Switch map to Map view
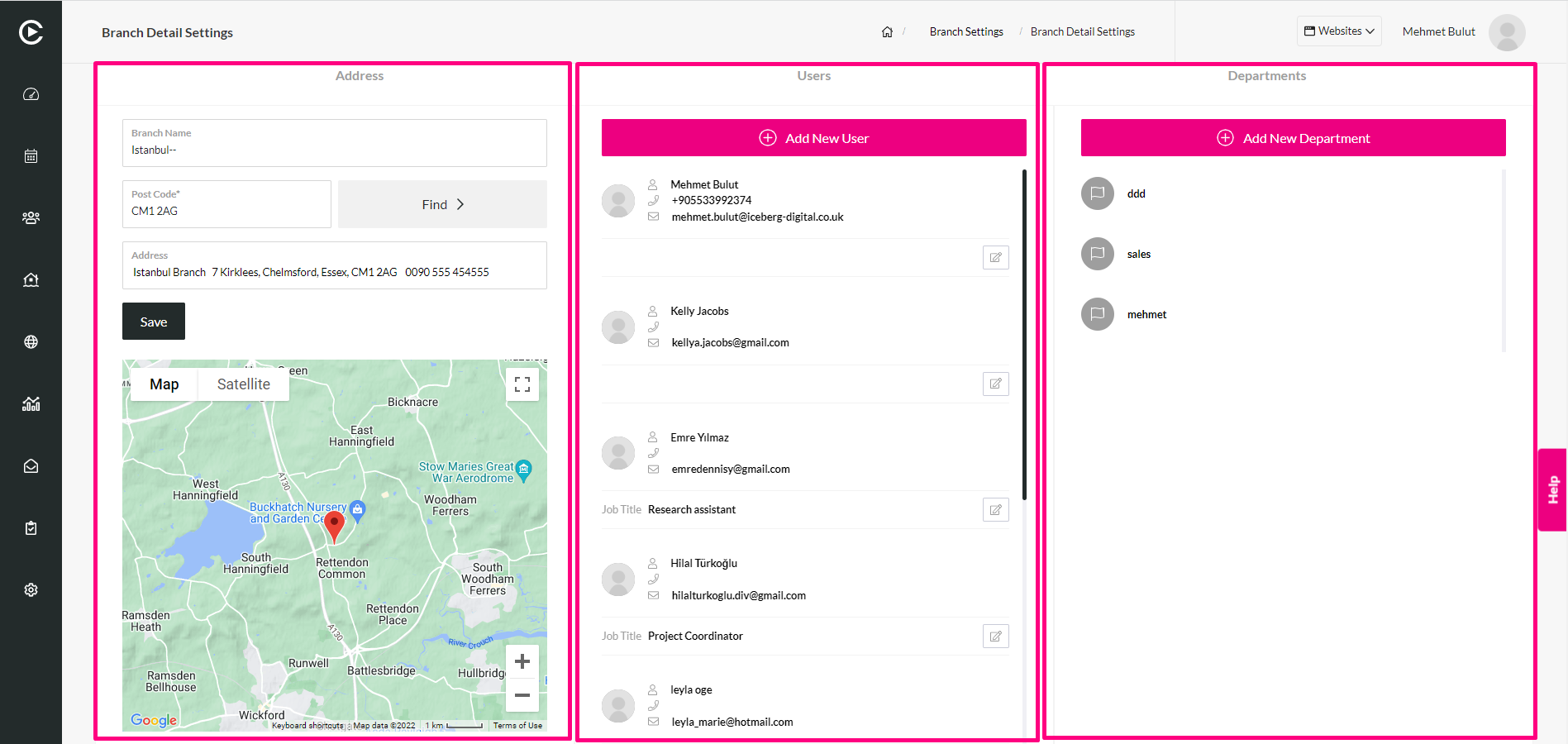This screenshot has width=1568, height=744. [x=164, y=384]
